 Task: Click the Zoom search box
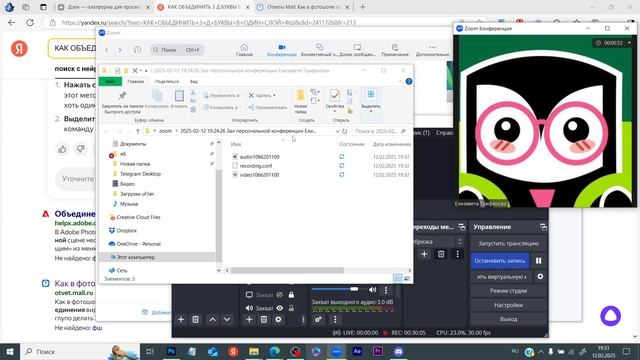[177, 50]
